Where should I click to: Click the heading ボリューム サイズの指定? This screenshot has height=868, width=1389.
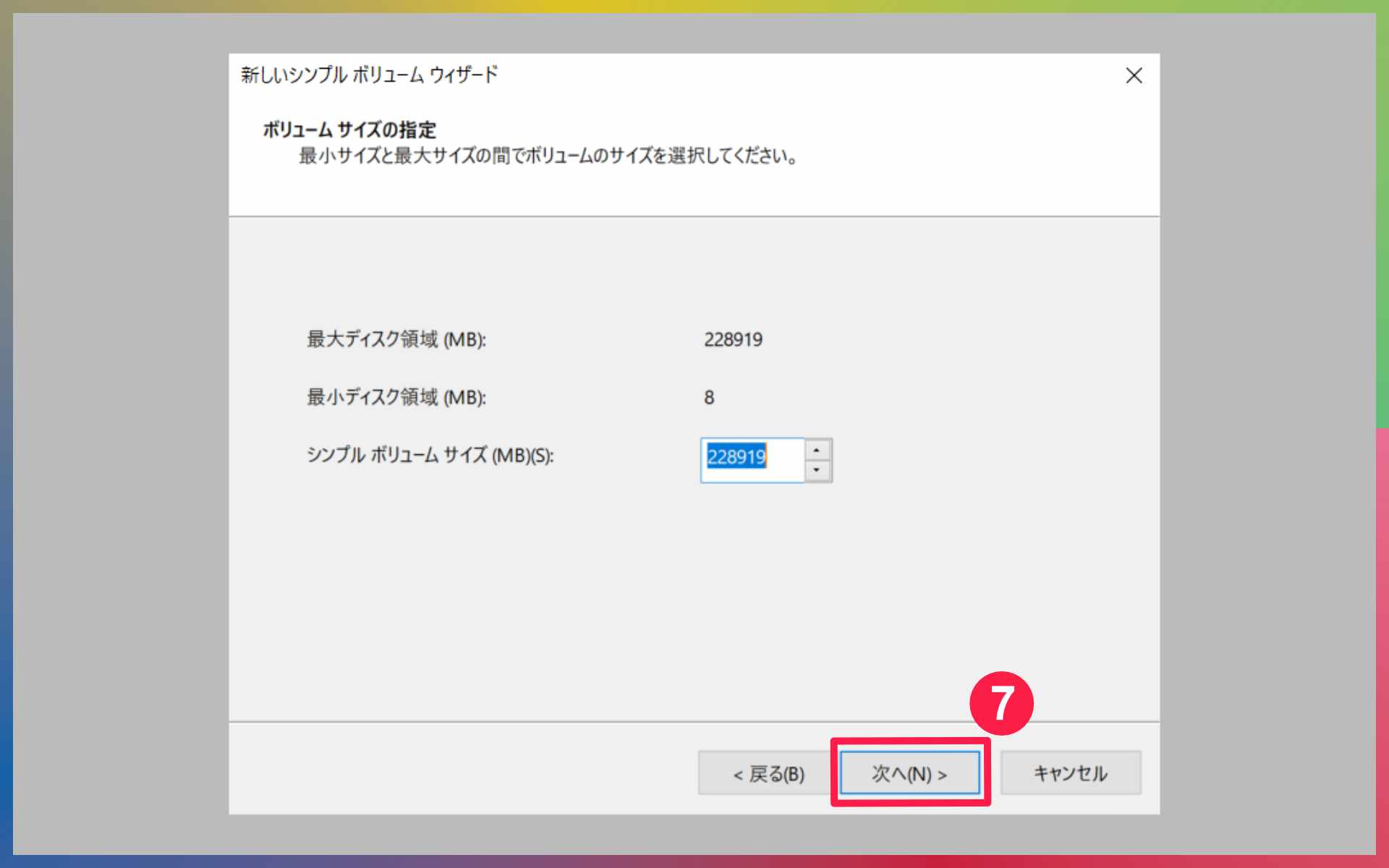349,130
